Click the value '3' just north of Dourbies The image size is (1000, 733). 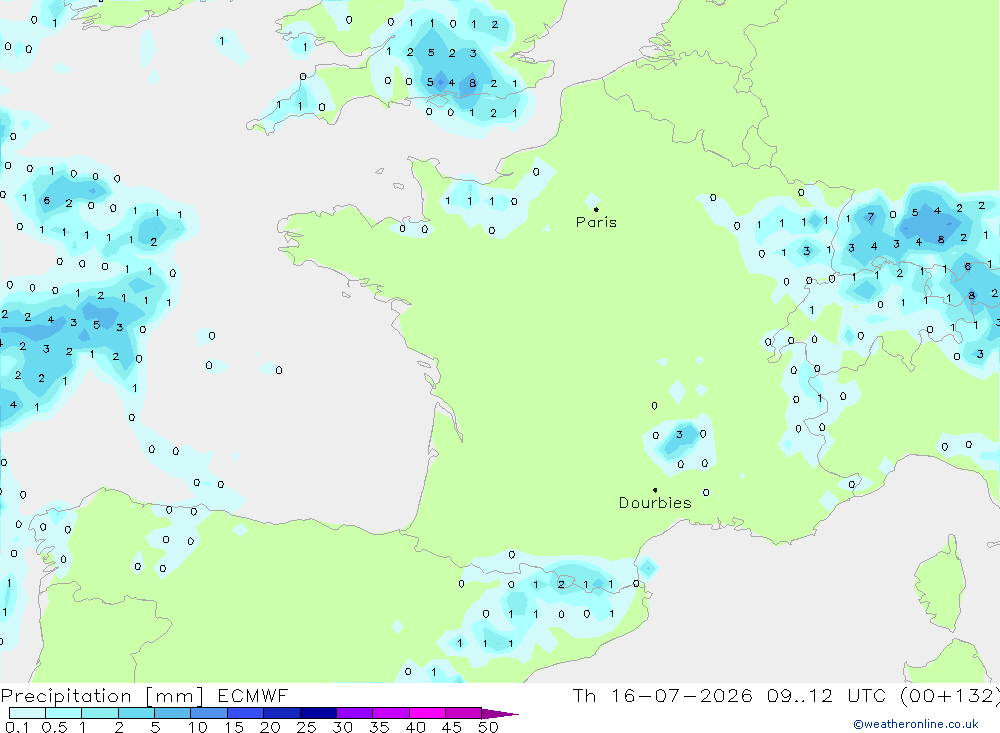(679, 434)
